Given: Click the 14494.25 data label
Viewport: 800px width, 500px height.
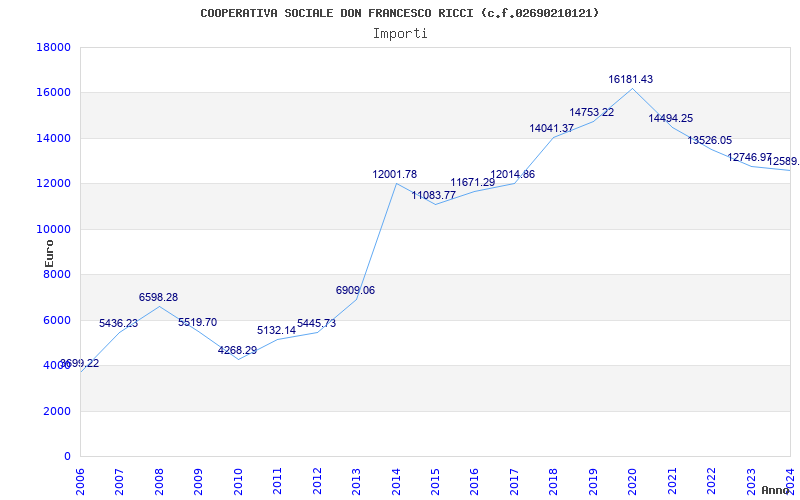Looking at the screenshot, I should click(670, 118).
